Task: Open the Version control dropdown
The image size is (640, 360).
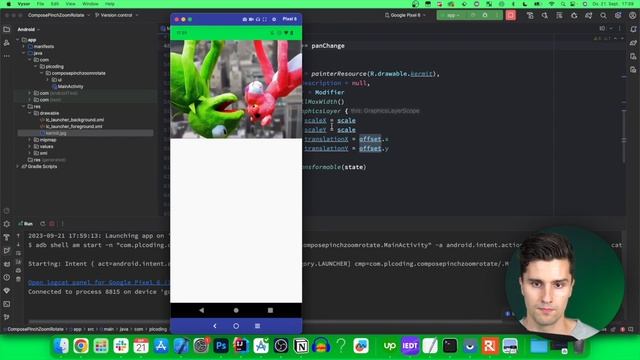Action: (116, 15)
